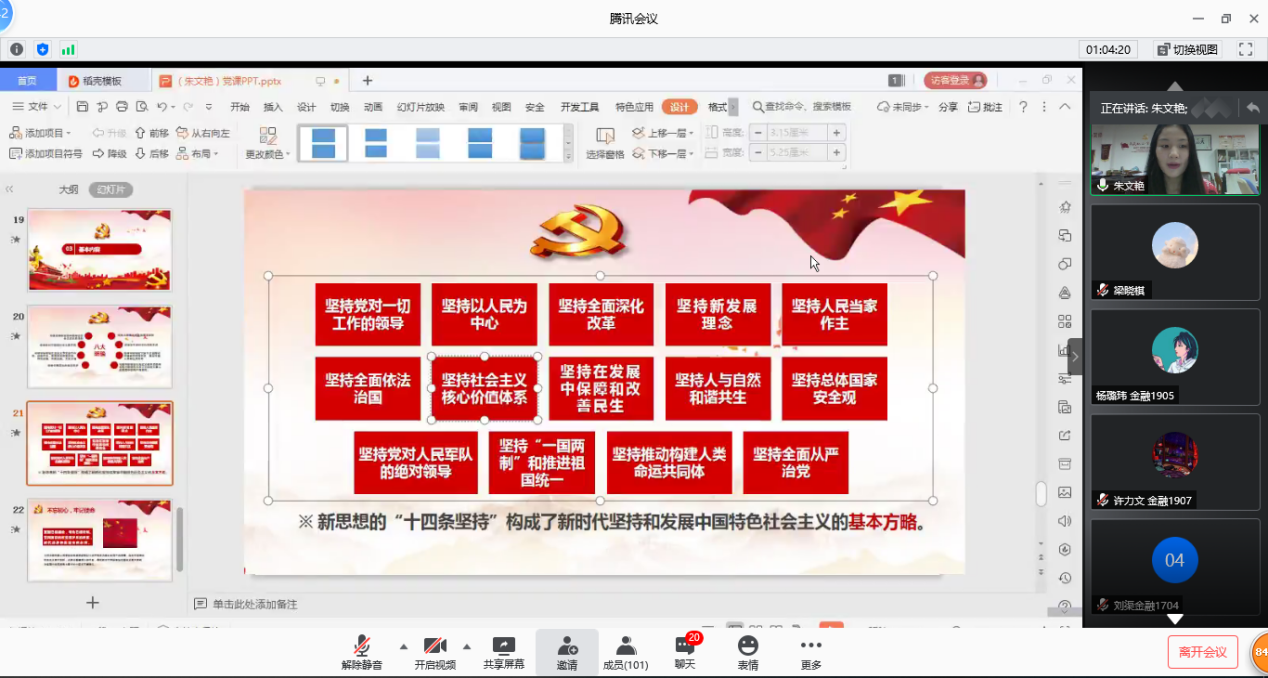Click the plus stepper to increase shape height

click(x=836, y=131)
